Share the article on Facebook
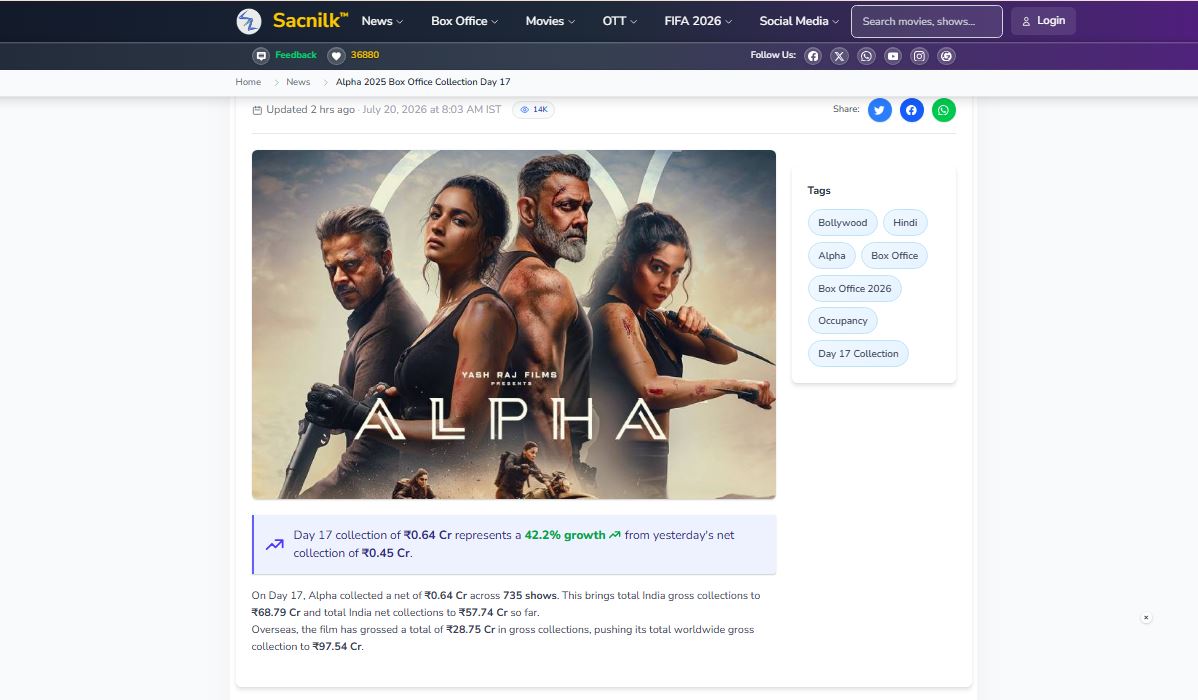Image resolution: width=1198 pixels, height=700 pixels. [911, 110]
